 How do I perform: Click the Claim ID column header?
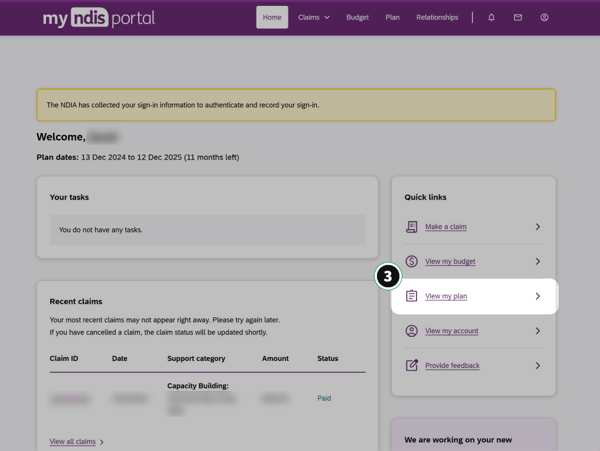64,358
